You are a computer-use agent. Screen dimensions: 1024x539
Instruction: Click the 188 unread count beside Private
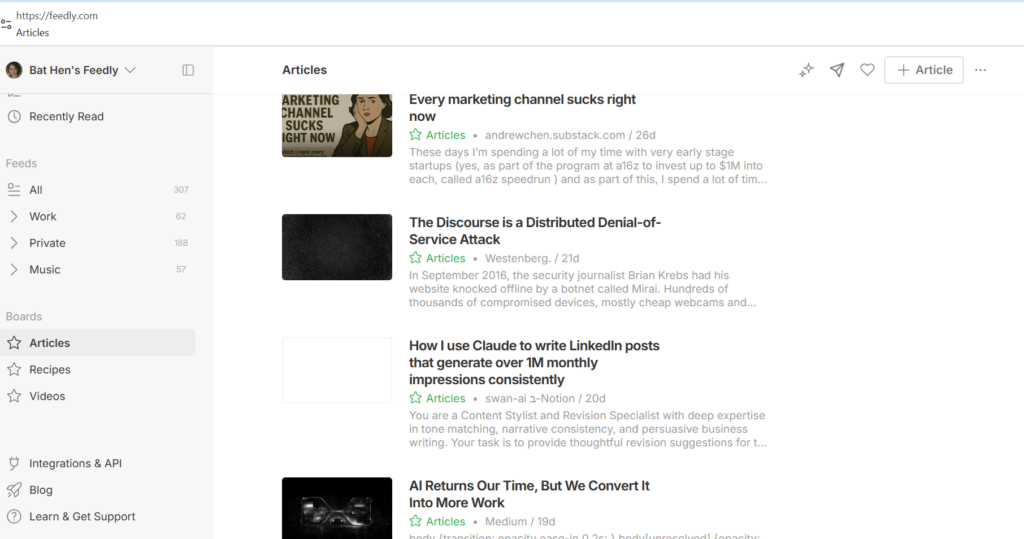(181, 243)
